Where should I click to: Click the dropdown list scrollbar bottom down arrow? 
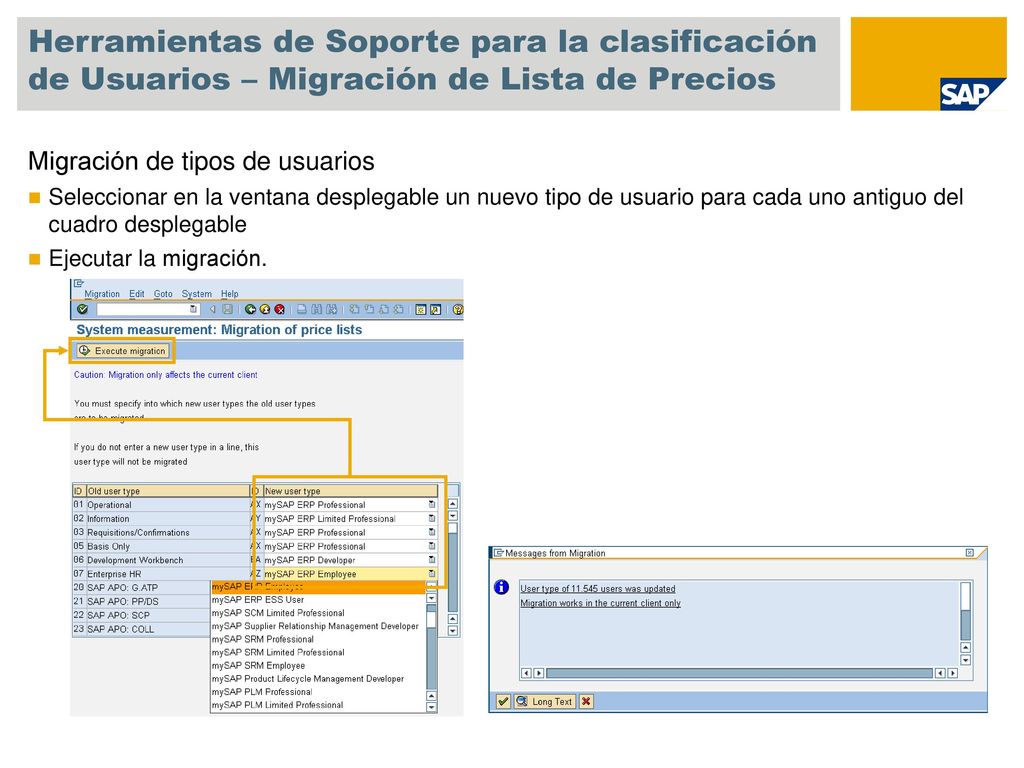point(432,707)
